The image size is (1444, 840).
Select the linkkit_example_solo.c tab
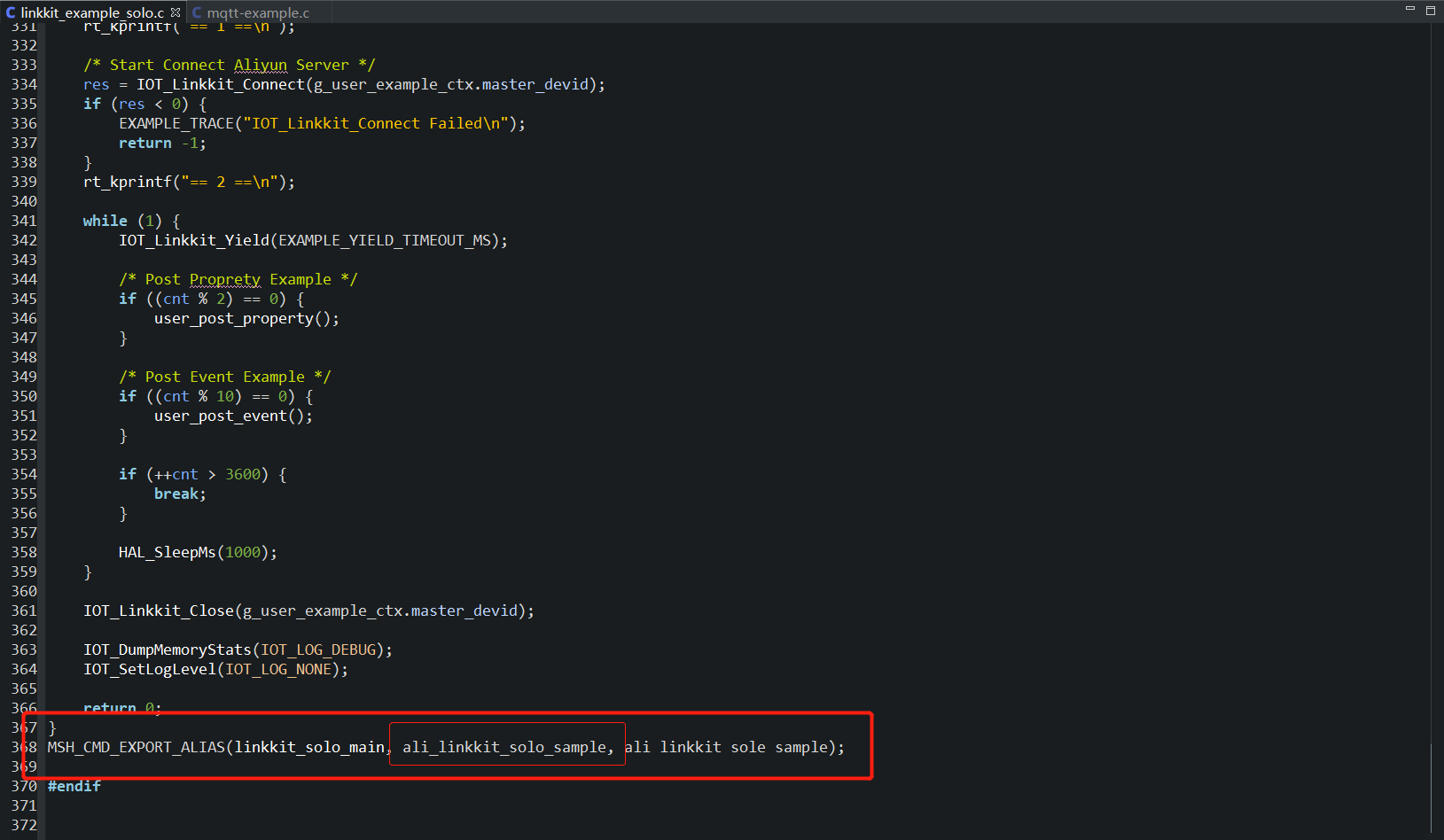[x=89, y=12]
